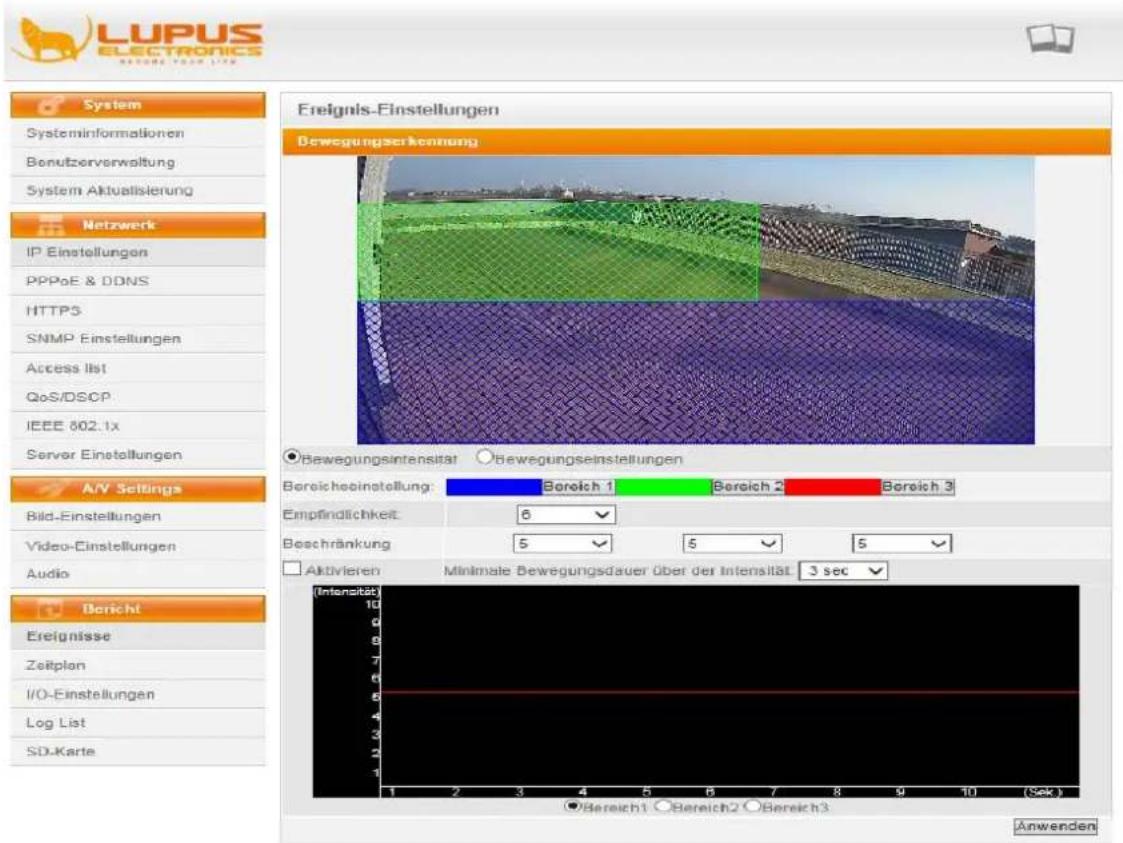
Task: Open Video-Einstellungen
Action: pyautogui.click(x=138, y=546)
